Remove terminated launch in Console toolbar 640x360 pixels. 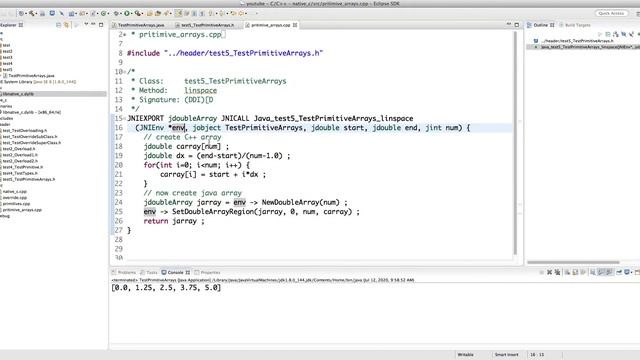pos(549,272)
